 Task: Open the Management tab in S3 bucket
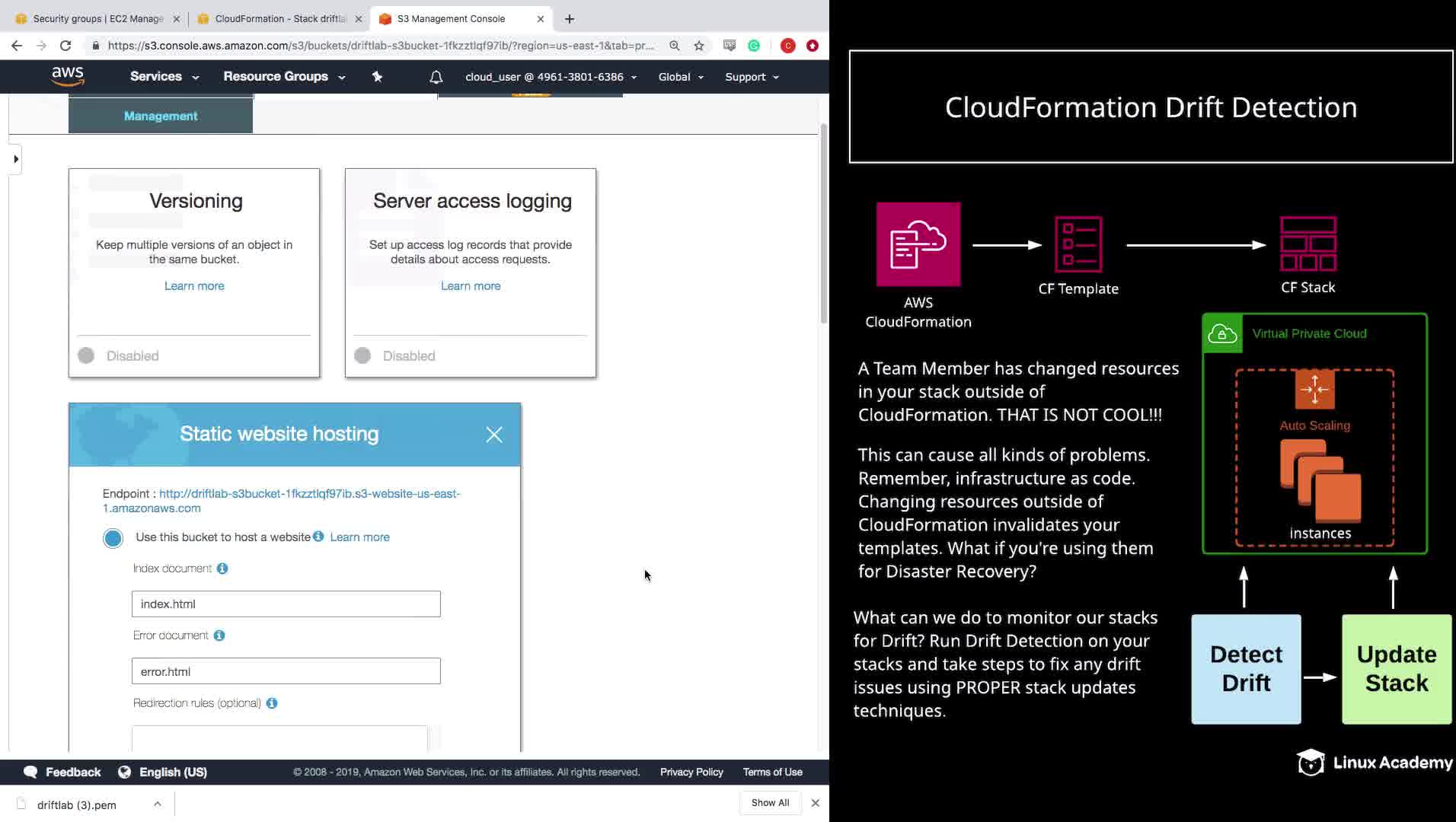[x=161, y=116]
